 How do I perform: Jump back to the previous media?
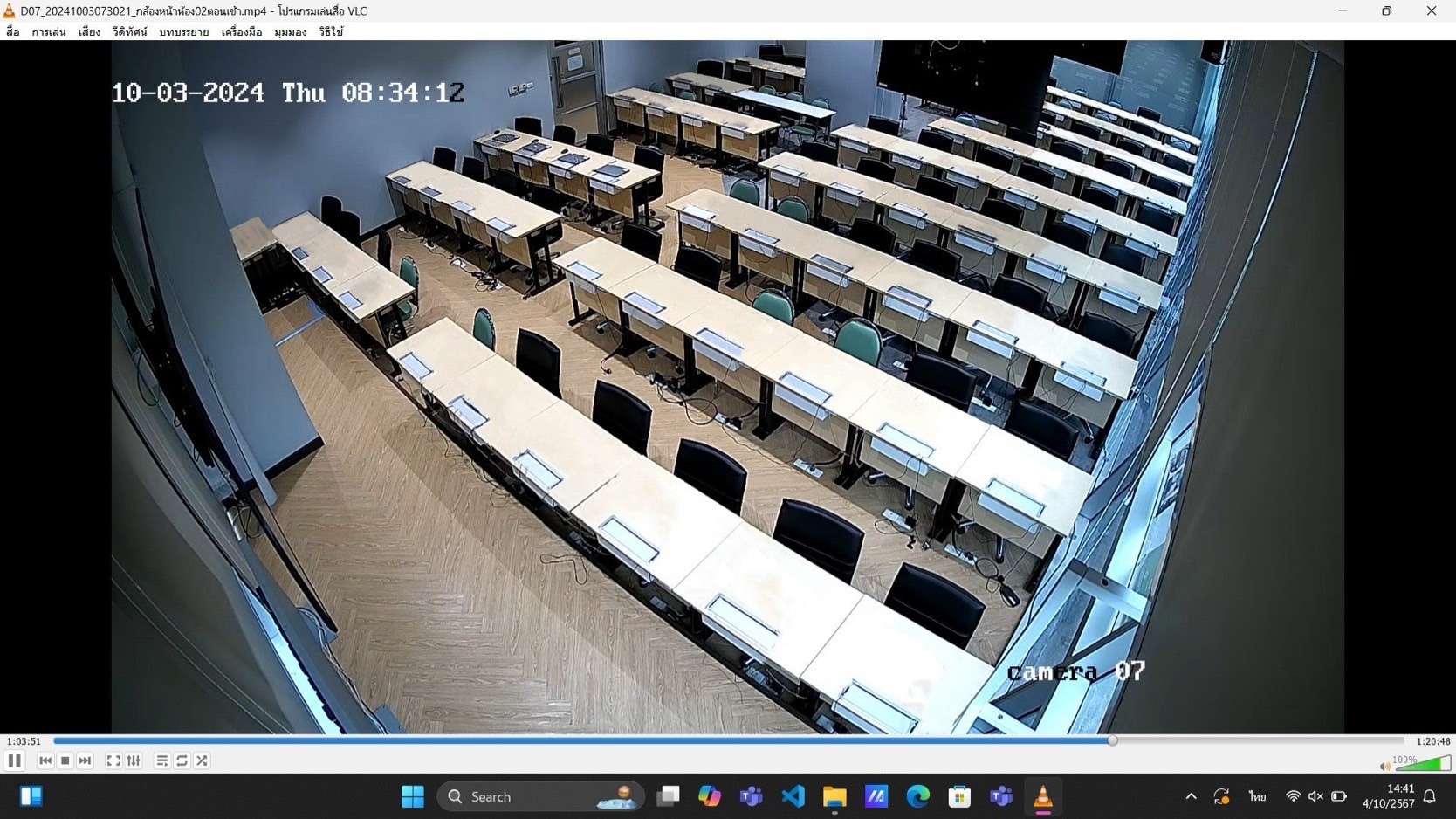pyautogui.click(x=45, y=760)
